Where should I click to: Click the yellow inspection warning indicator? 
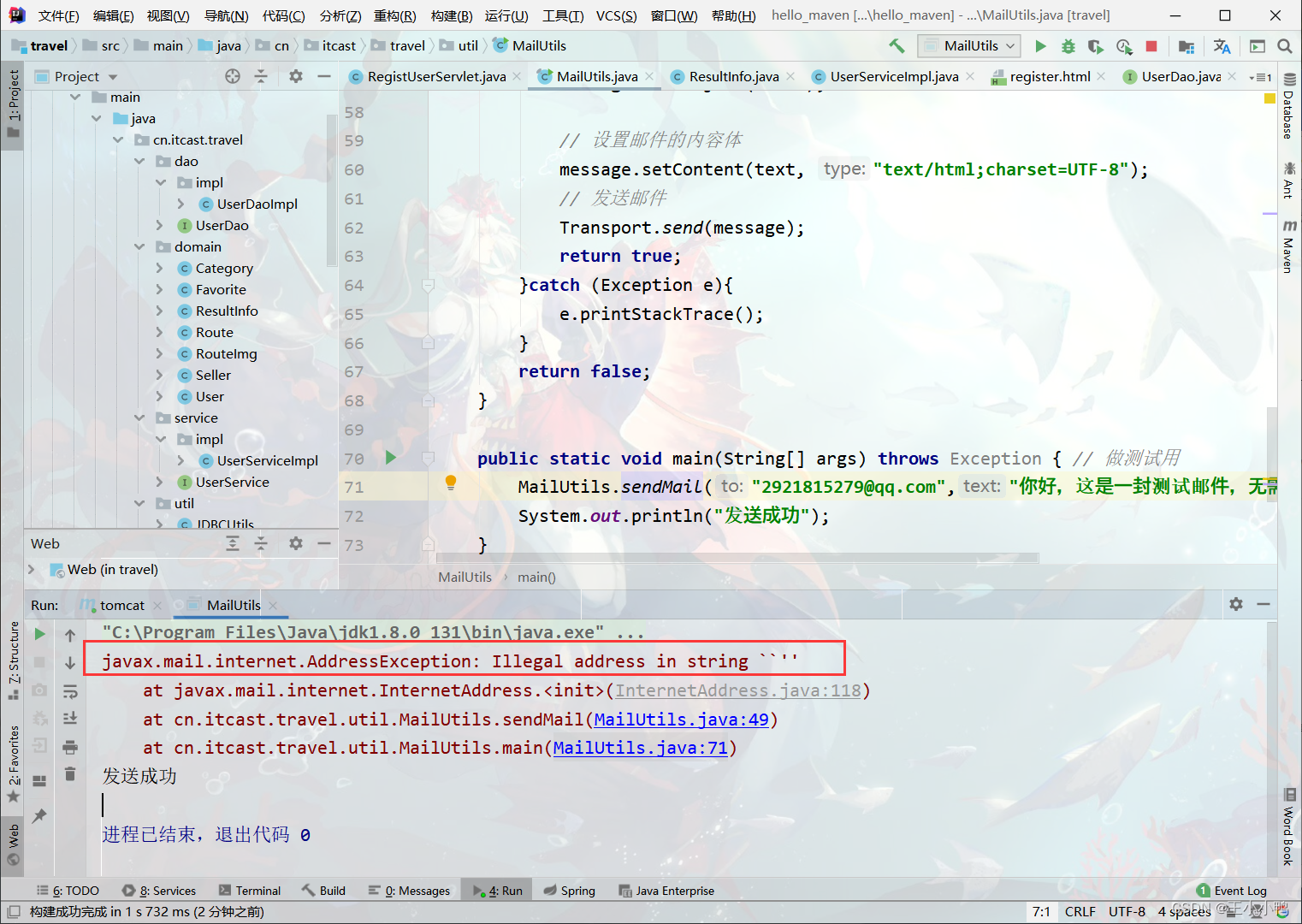(x=1269, y=99)
